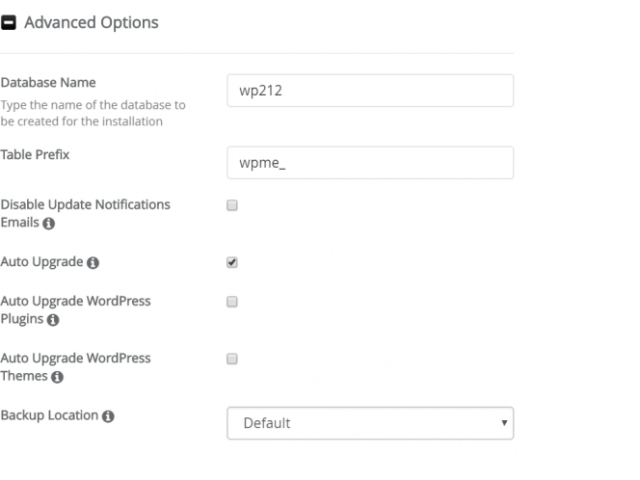The width and height of the screenshot is (640, 480).
Task: Click the Advanced Options heading
Action: [x=91, y=22]
